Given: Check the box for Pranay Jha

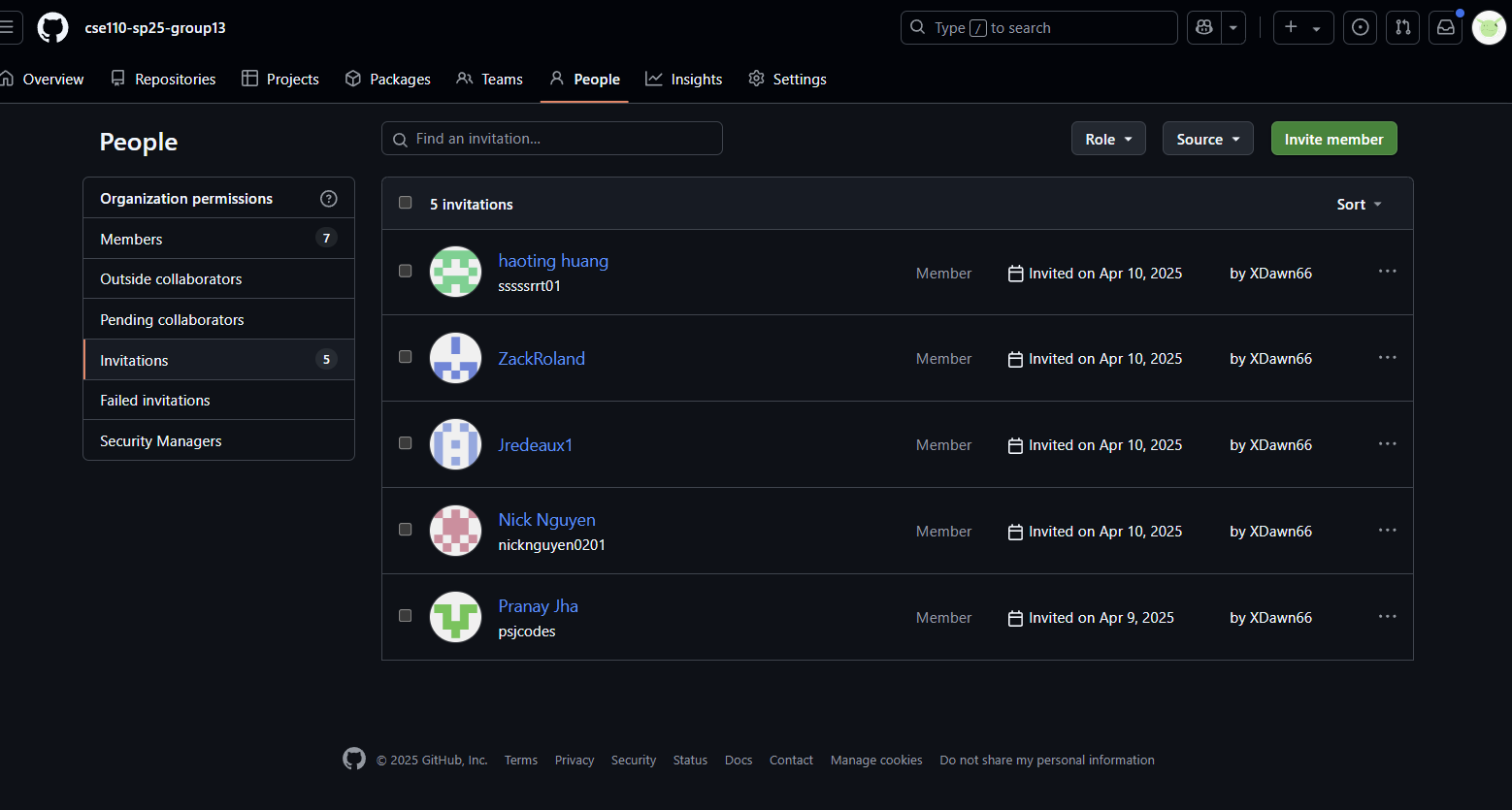Looking at the screenshot, I should click(406, 616).
